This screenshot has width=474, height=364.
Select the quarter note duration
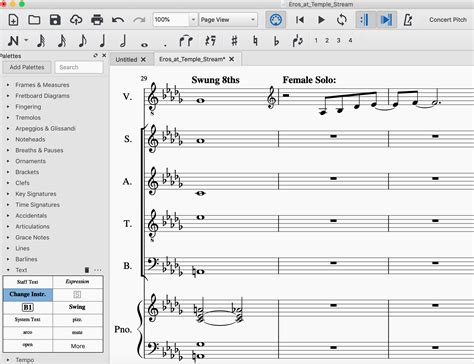pyautogui.click(x=103, y=41)
